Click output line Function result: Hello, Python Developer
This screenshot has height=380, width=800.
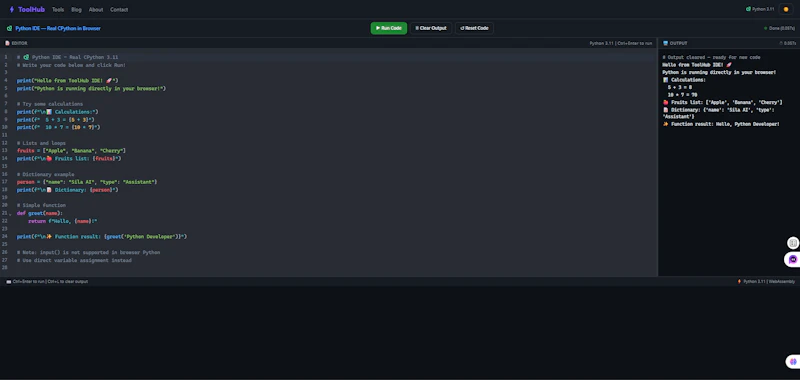pyautogui.click(x=721, y=124)
